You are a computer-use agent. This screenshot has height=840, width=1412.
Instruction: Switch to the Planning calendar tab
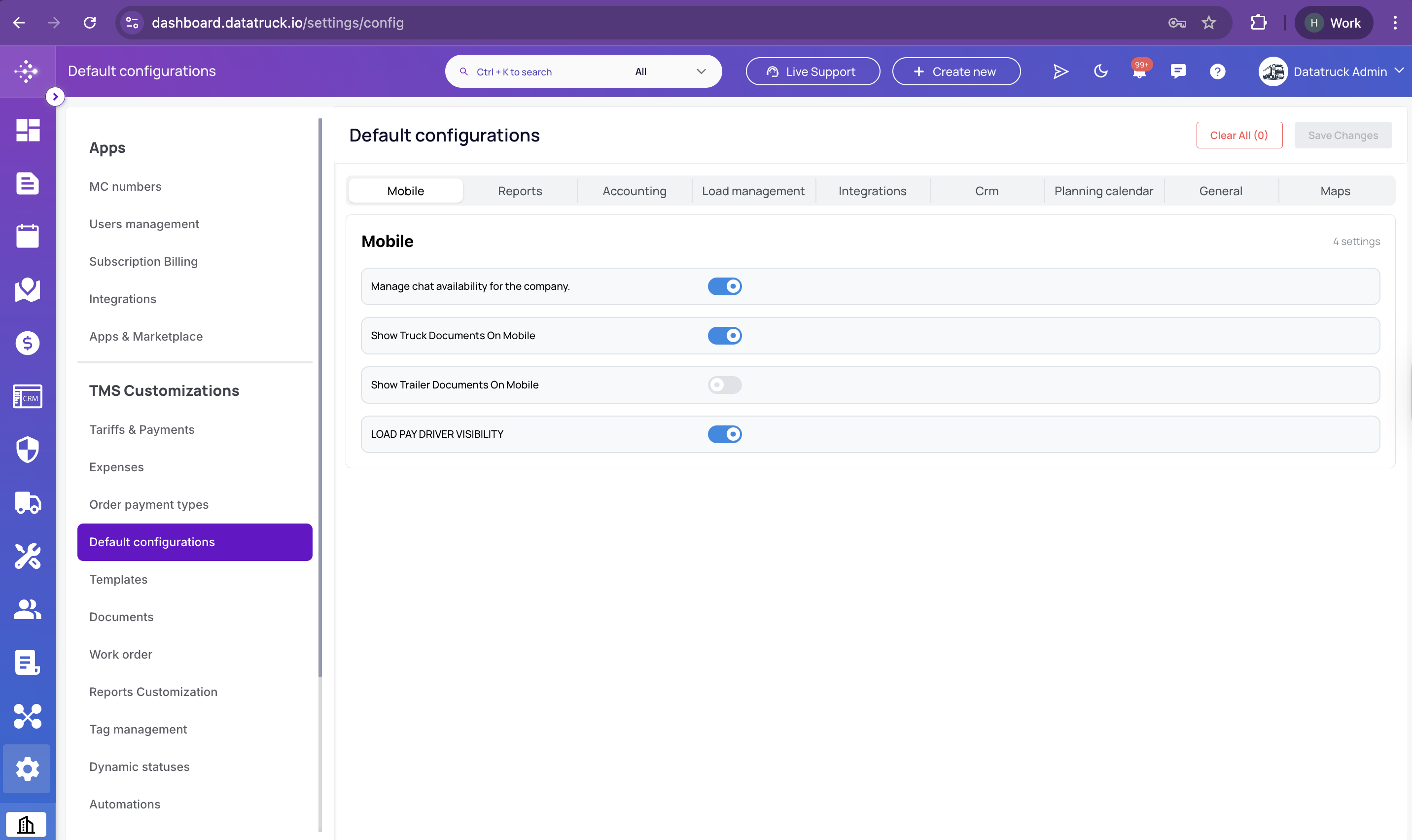1104,191
